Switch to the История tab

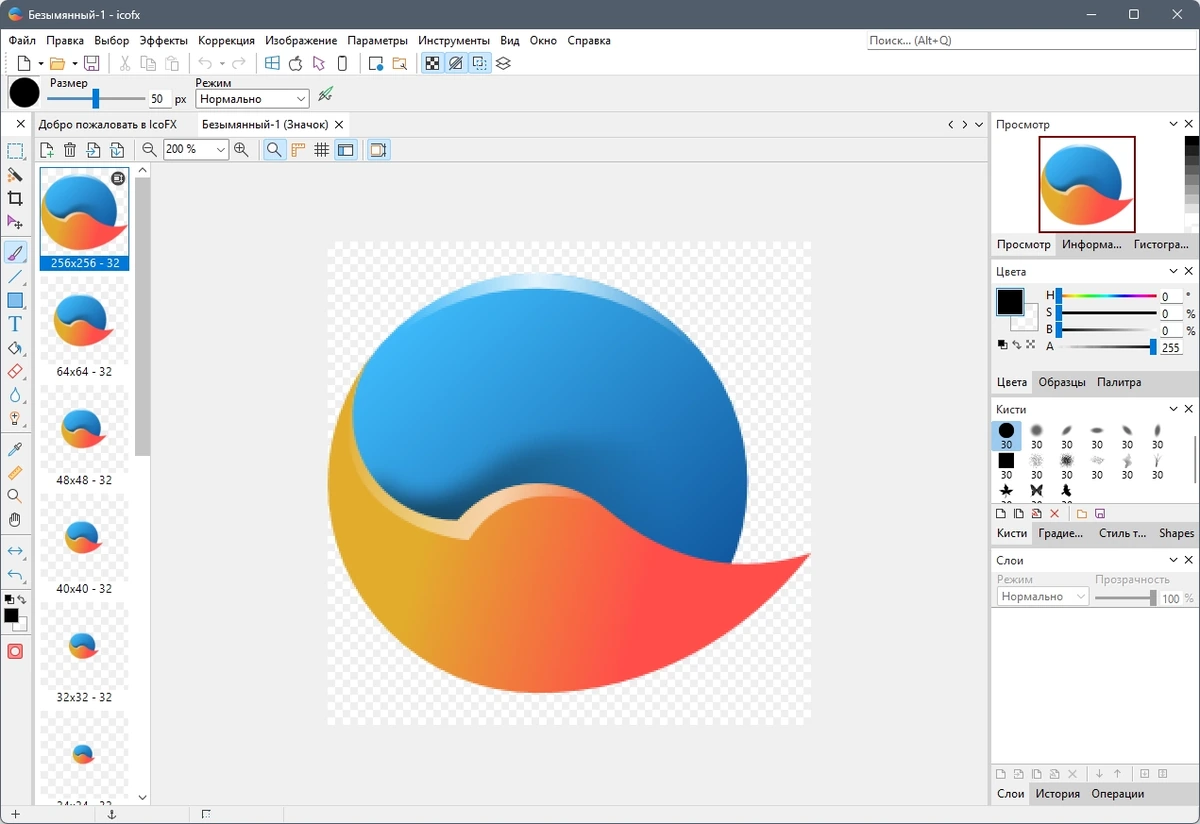[1057, 793]
